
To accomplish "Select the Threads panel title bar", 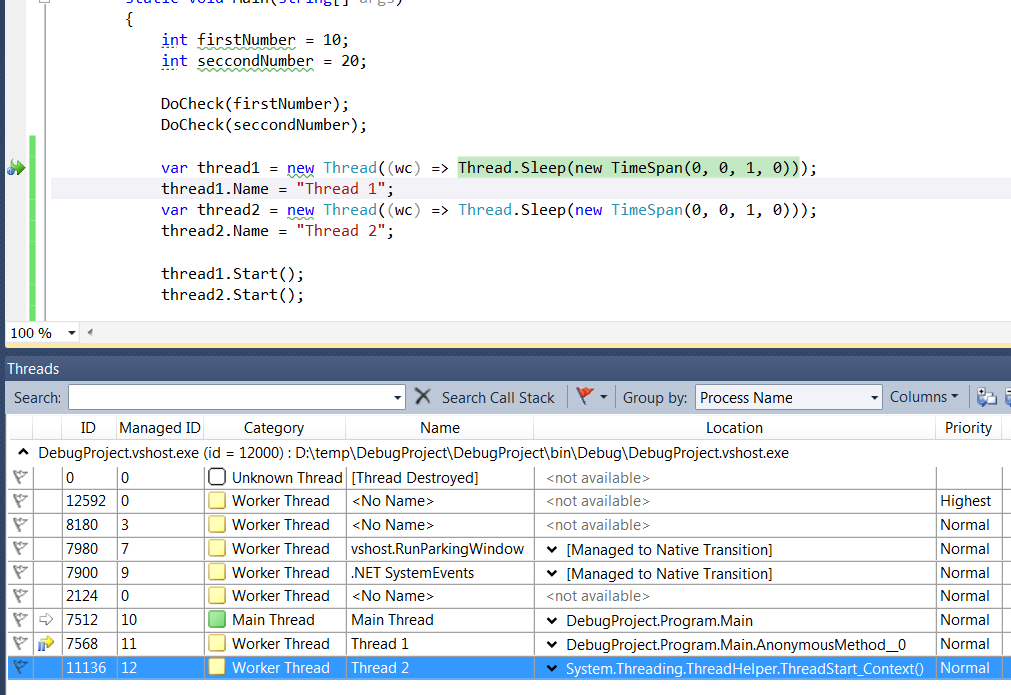I will pos(33,368).
